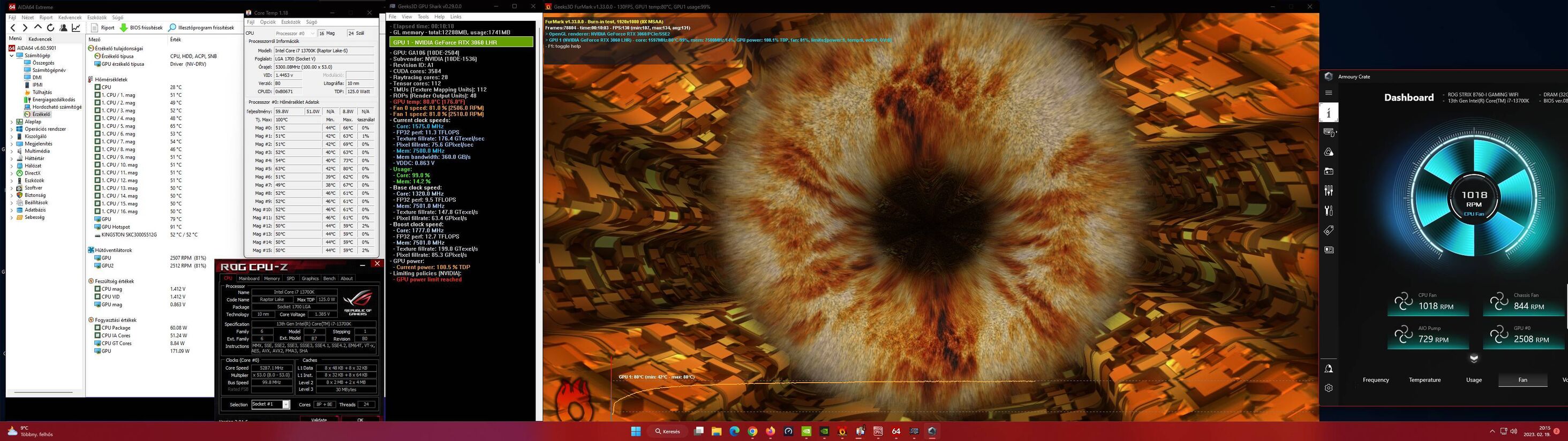Select Armoury Crate Dashboard info icon
Viewport: 1568px width, 441px height.
[x=1329, y=112]
